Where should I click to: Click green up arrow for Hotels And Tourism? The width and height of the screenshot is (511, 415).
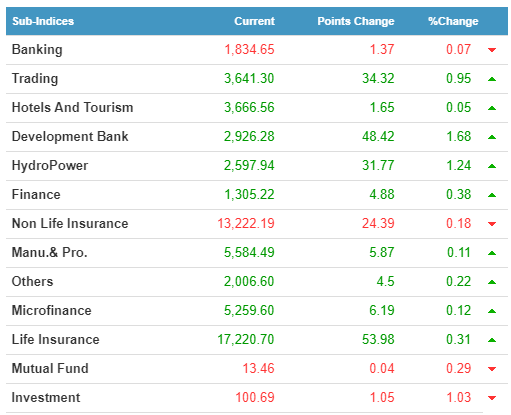tap(492, 108)
